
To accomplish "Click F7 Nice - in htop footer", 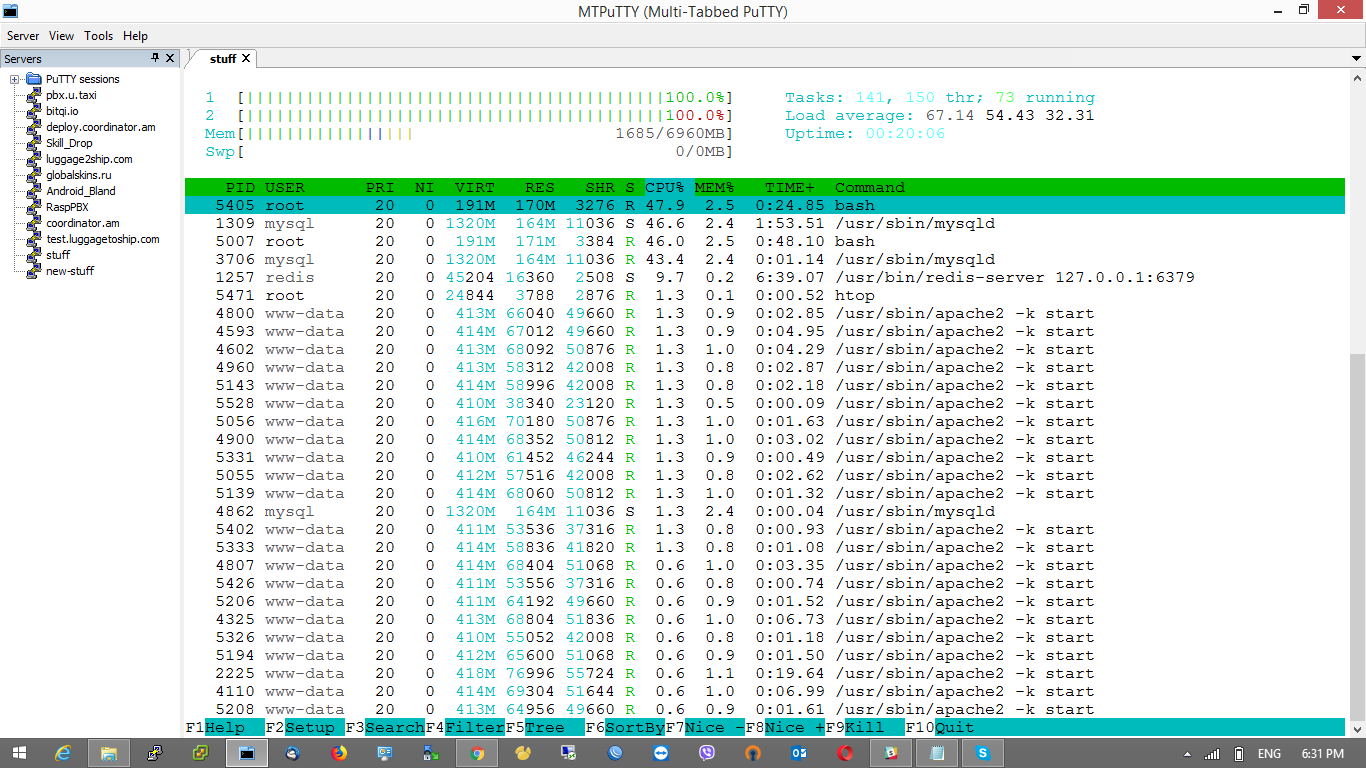I will tap(705, 727).
